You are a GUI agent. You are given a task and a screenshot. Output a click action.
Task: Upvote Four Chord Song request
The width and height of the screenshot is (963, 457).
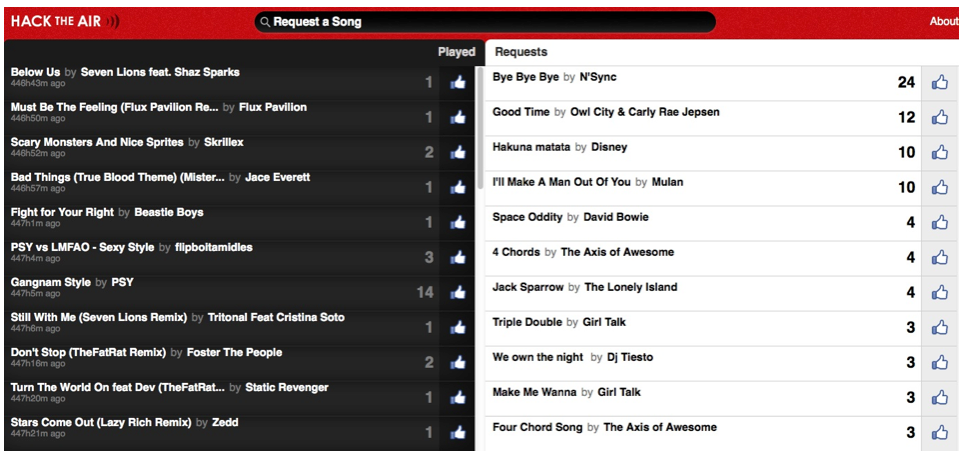(x=940, y=433)
